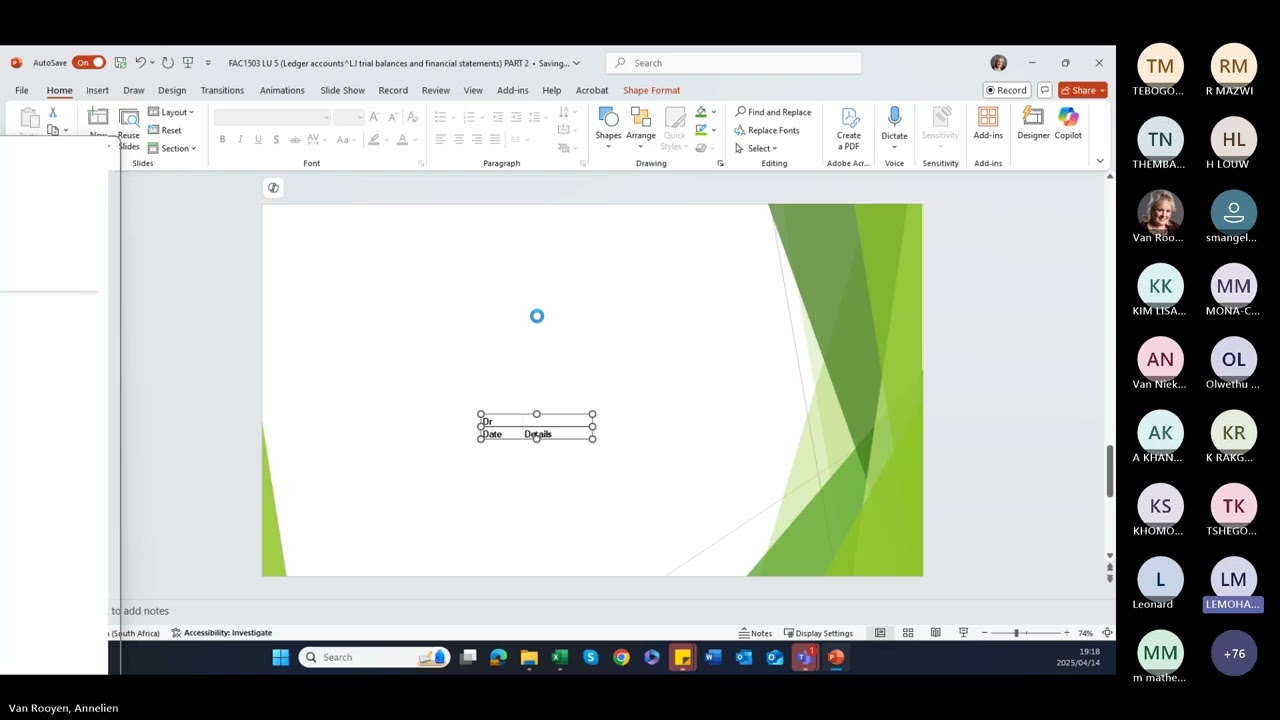Adjust the zoom slider handle

point(1016,633)
